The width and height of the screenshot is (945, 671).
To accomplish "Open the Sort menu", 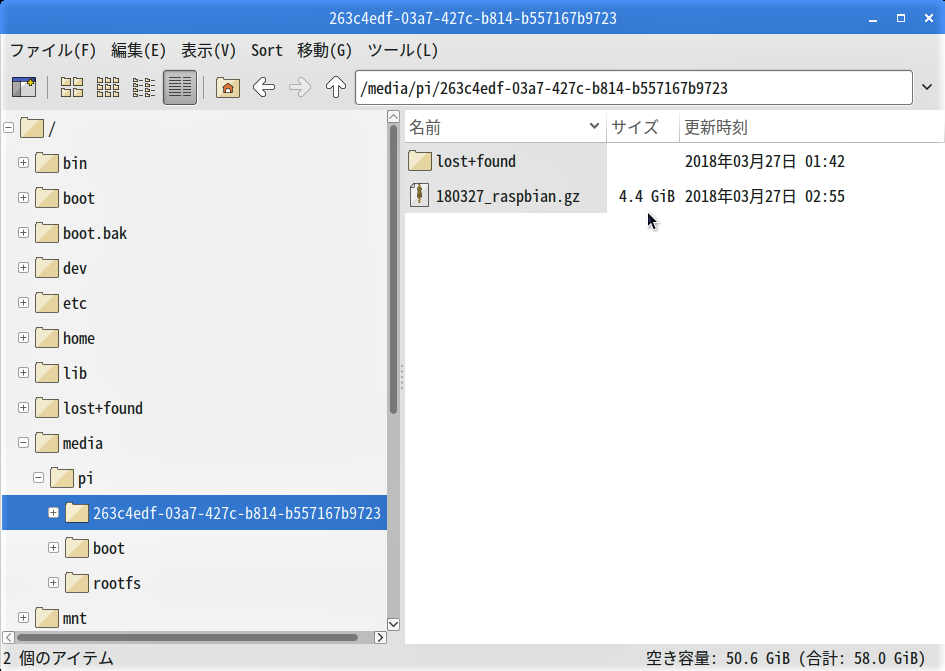I will coord(266,51).
